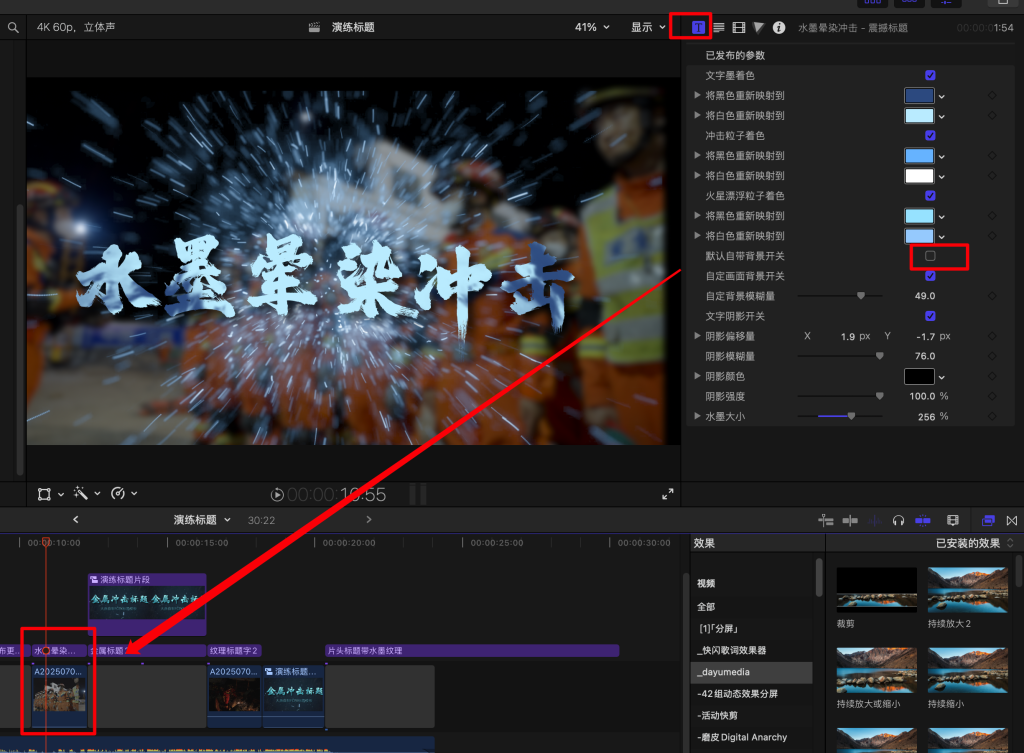This screenshot has height=753, width=1024.
Task: Open the transitions browser bowtie icon
Action: click(1012, 520)
